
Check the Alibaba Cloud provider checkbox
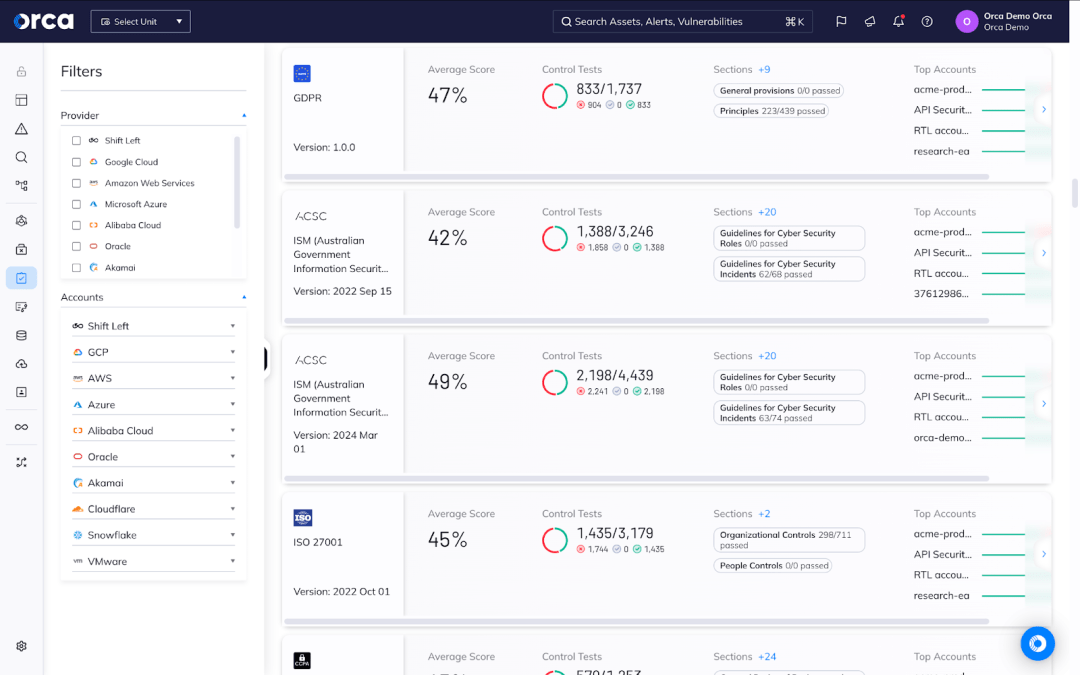click(x=76, y=225)
